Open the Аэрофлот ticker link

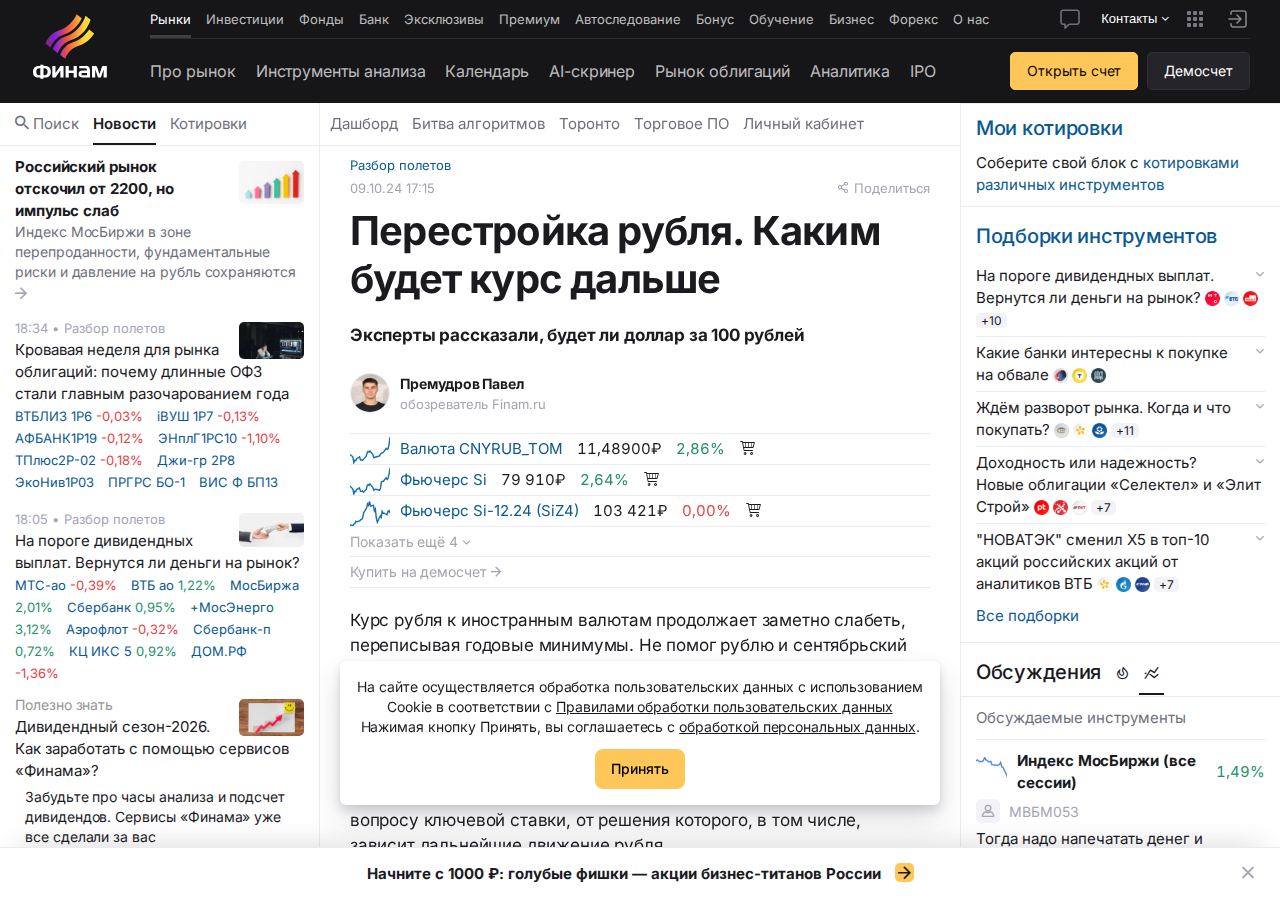97,630
